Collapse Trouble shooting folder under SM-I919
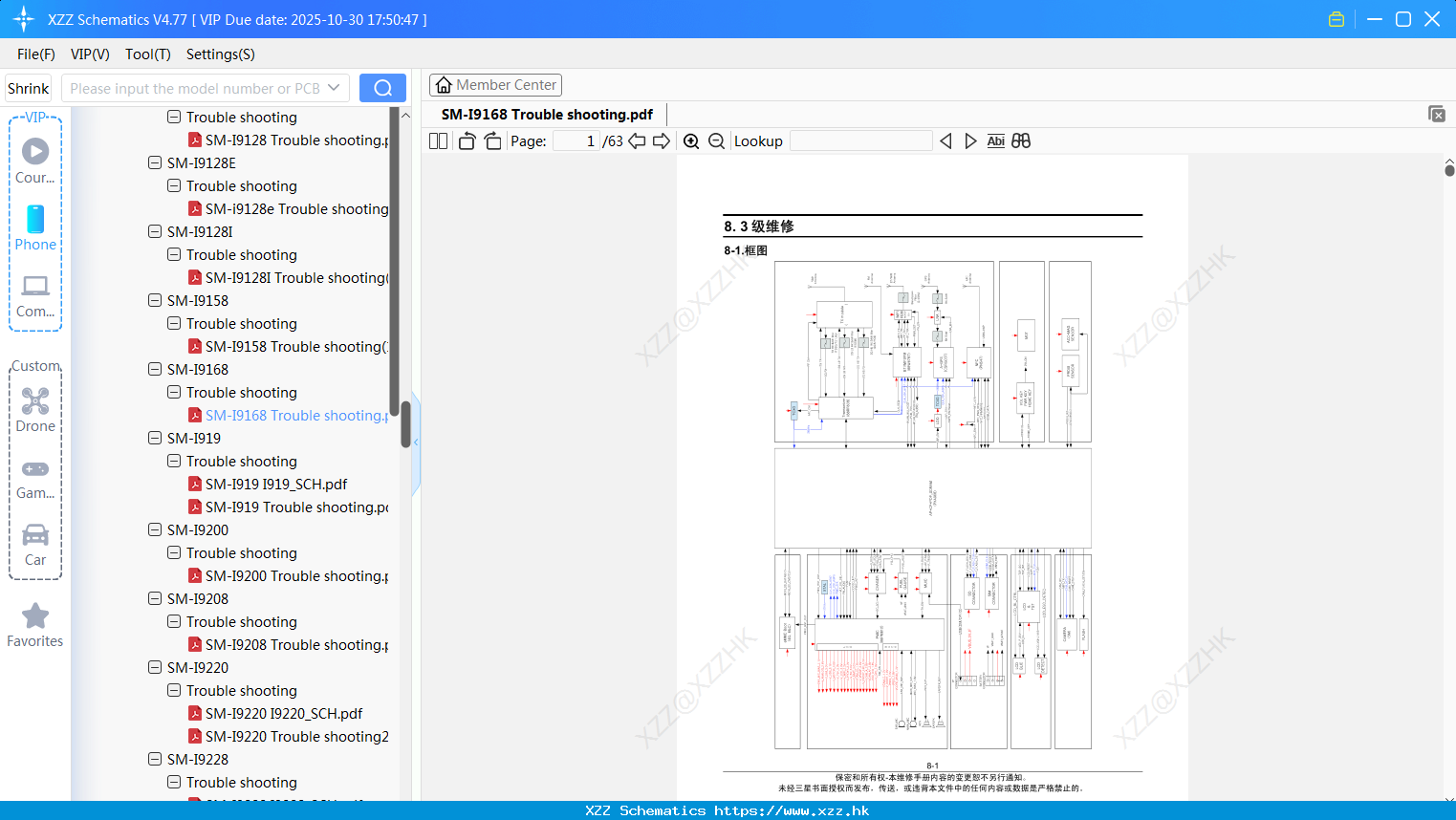Image resolution: width=1456 pixels, height=820 pixels. point(174,461)
